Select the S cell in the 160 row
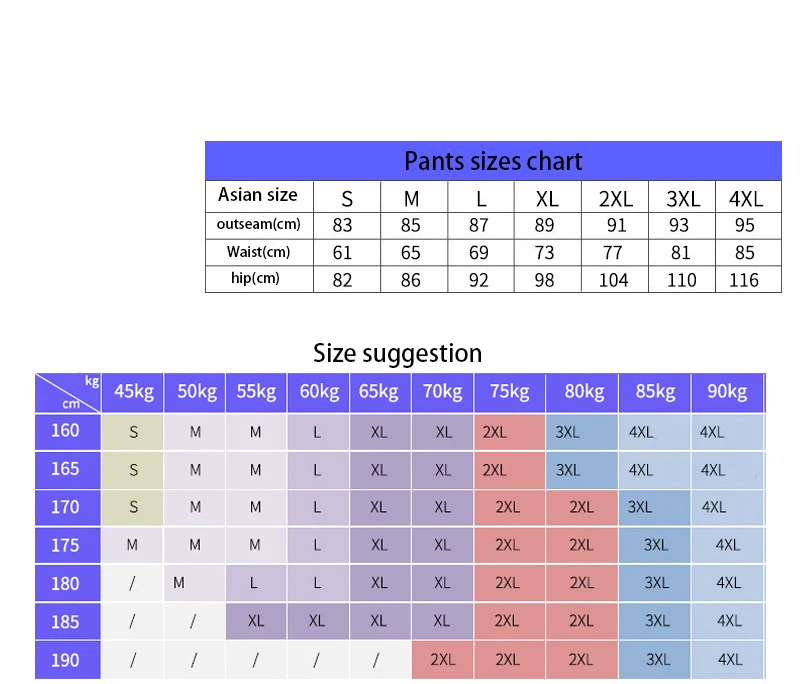This screenshot has height=684, width=800. [133, 432]
